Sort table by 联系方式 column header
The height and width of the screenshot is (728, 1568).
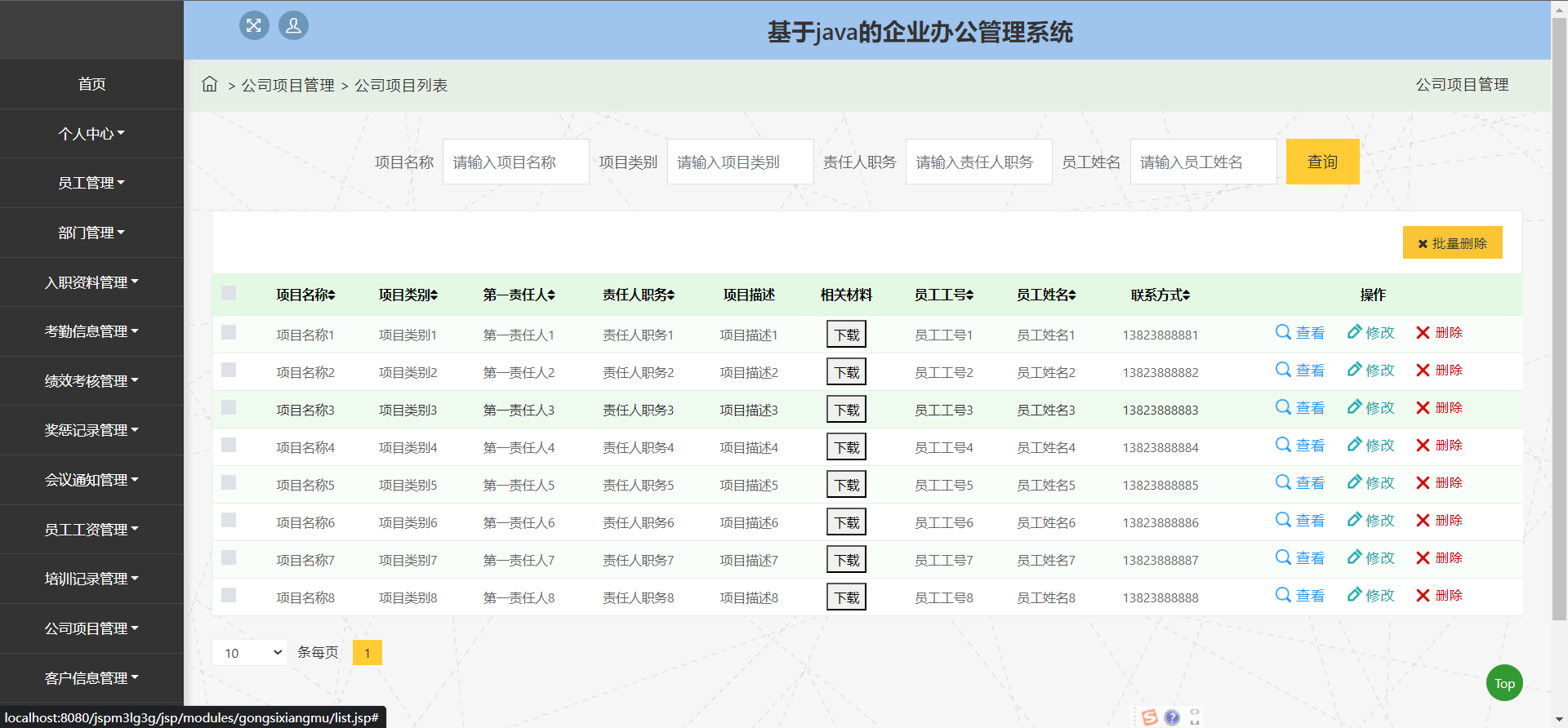1160,295
